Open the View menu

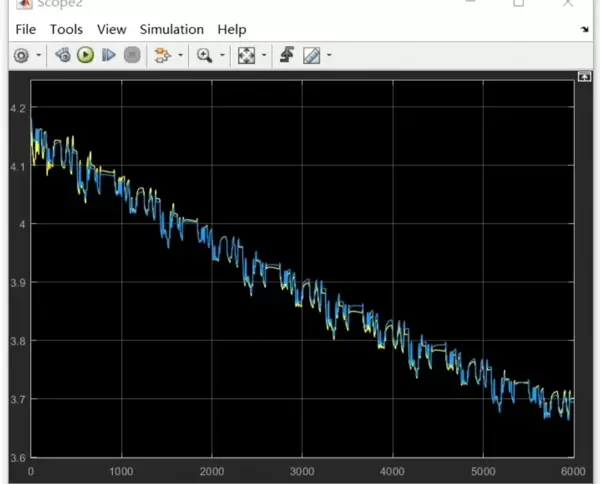tap(112, 29)
